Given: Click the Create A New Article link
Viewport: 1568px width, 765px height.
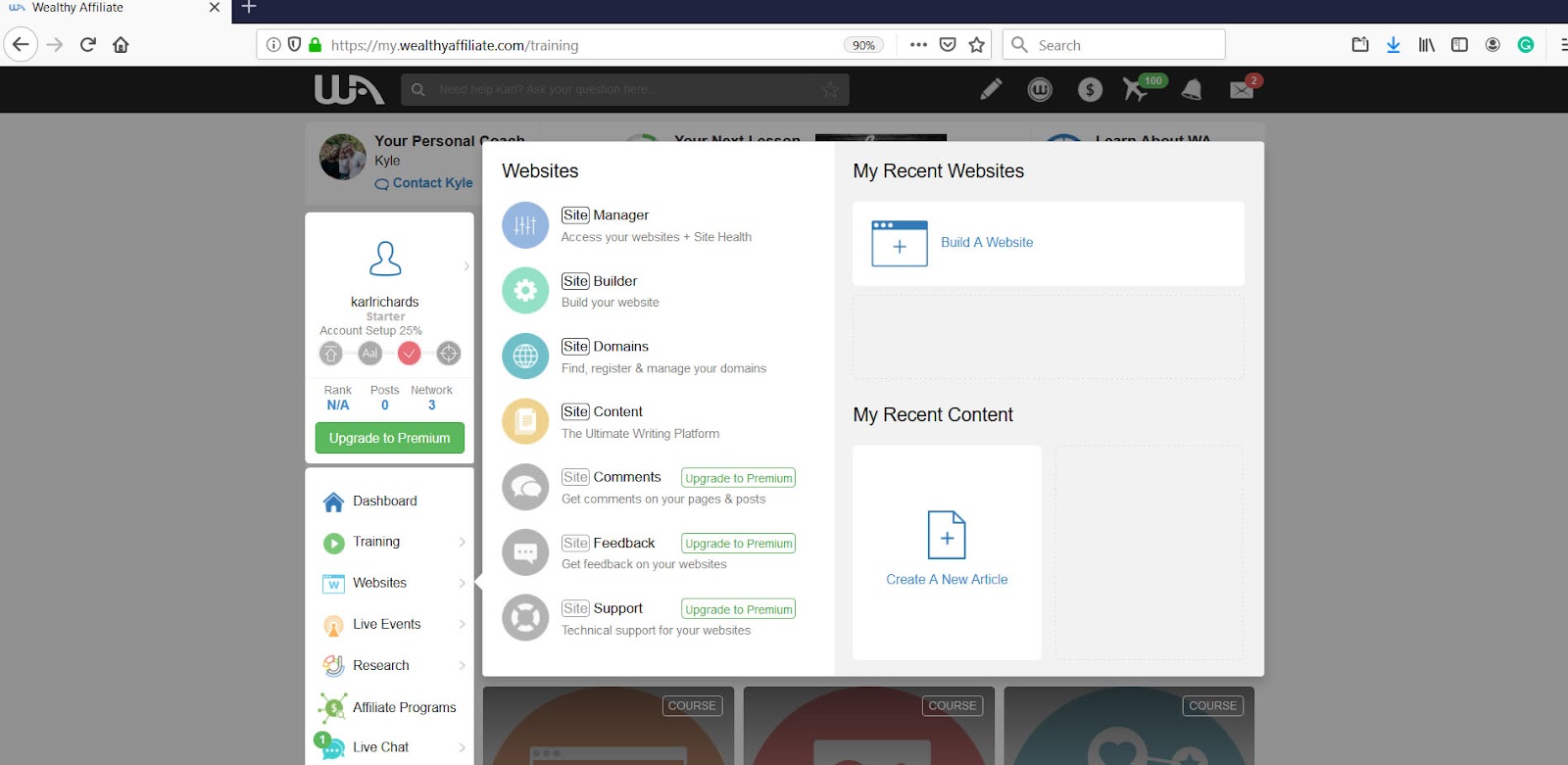Looking at the screenshot, I should (x=947, y=580).
